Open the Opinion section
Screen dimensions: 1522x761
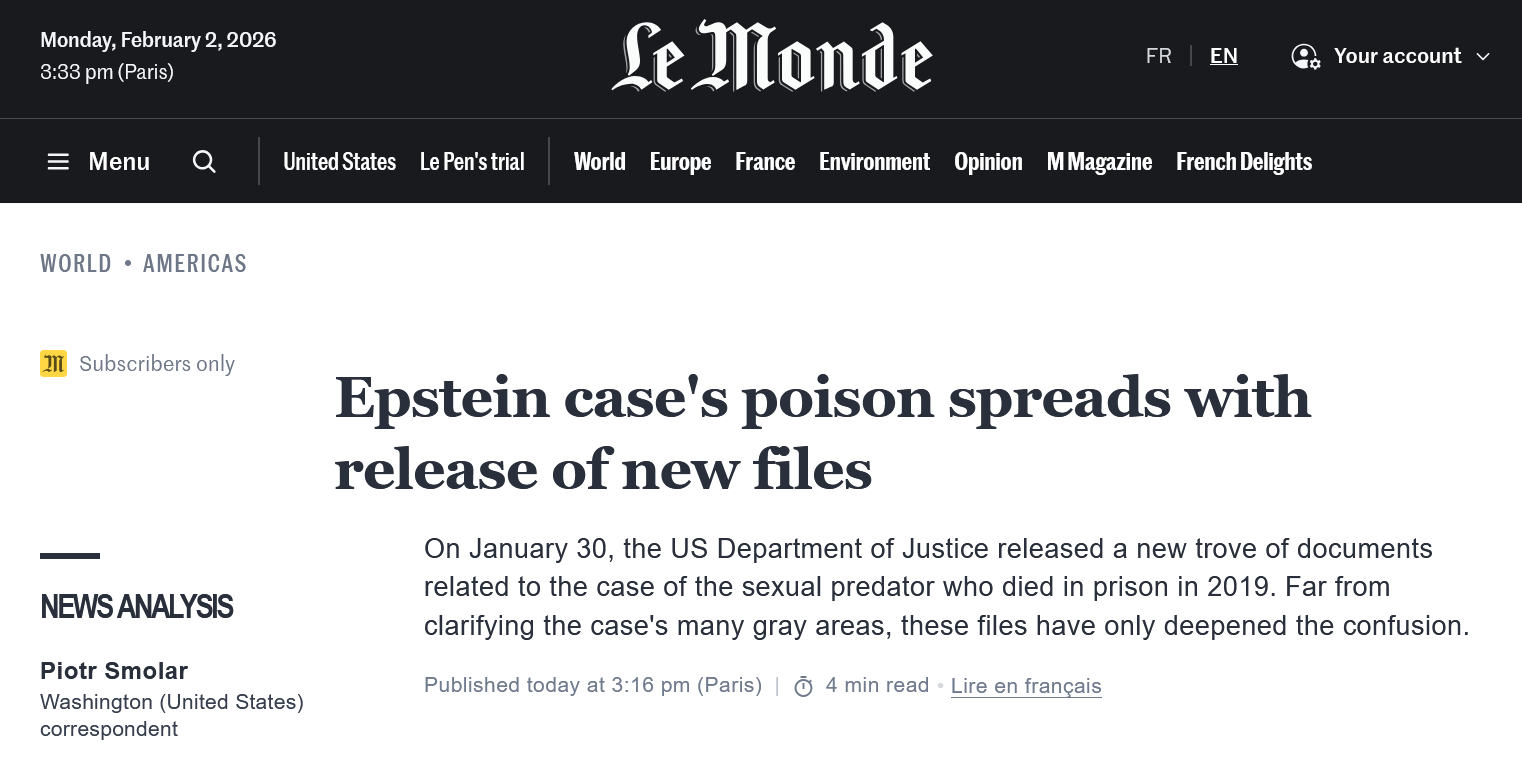(988, 162)
